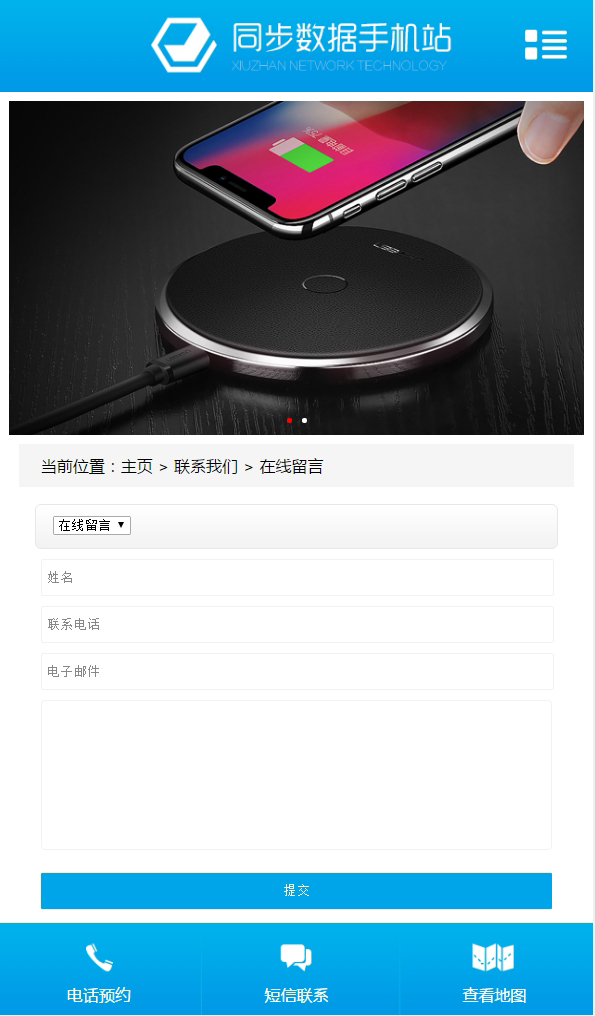Focus the 联系电话 input field
Screen dimensions: 595x1016
coord(298,625)
